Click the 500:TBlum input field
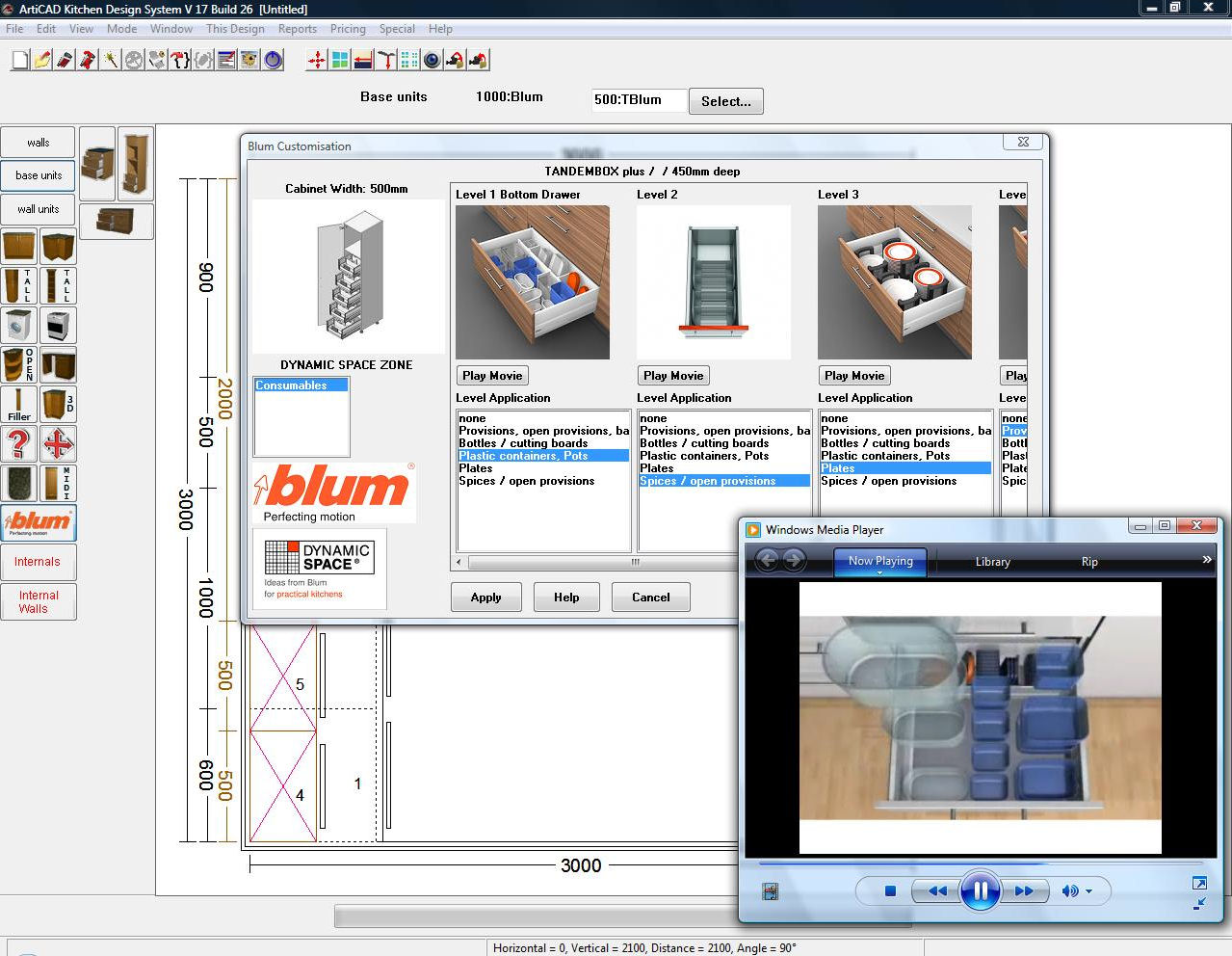The image size is (1232, 956). pyautogui.click(x=640, y=100)
